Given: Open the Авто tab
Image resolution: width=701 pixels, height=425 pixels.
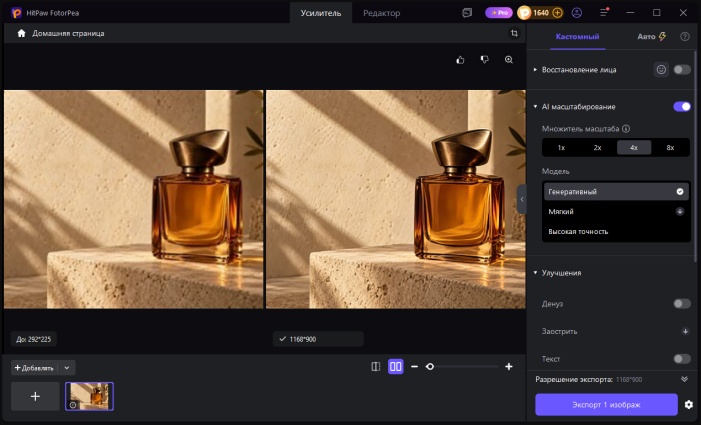Looking at the screenshot, I should point(652,37).
